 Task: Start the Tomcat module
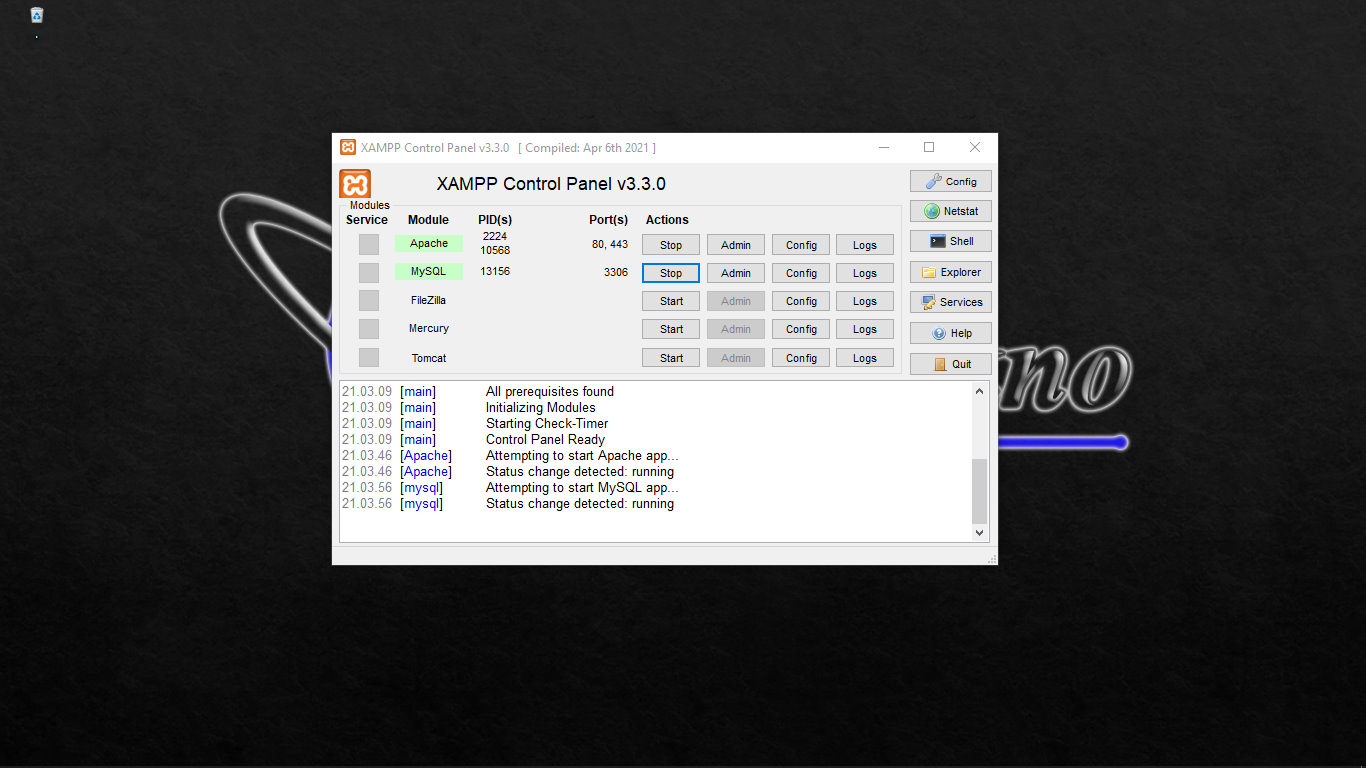click(x=671, y=358)
